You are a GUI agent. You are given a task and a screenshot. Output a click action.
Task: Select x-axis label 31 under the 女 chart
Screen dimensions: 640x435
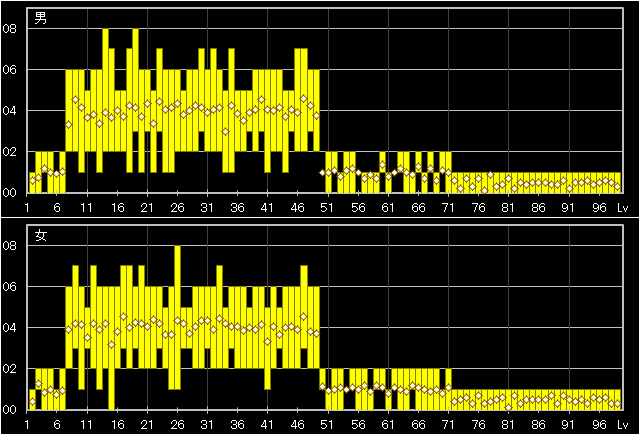coord(207,425)
